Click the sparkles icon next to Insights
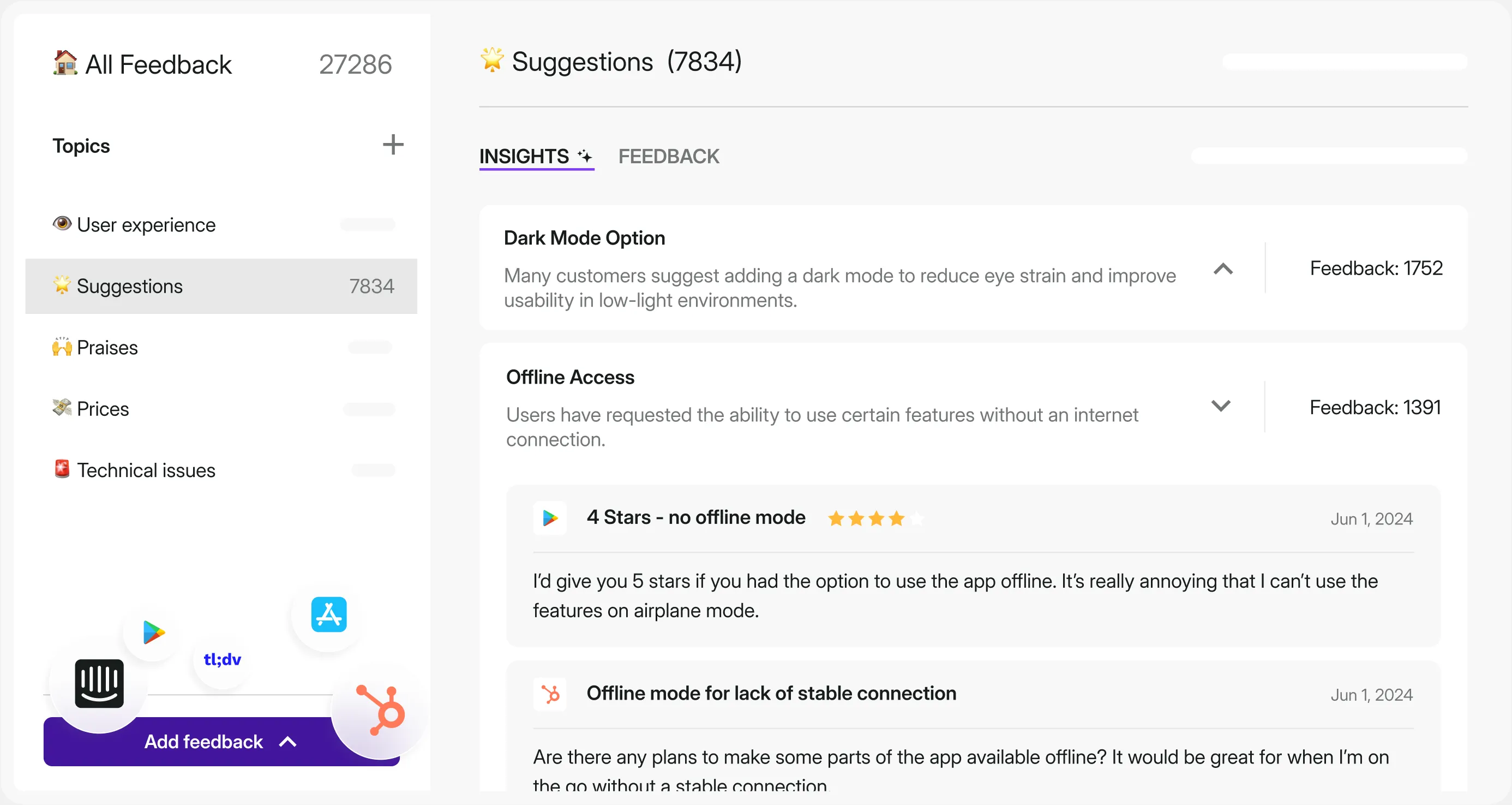This screenshot has width=1512, height=805. click(x=585, y=155)
